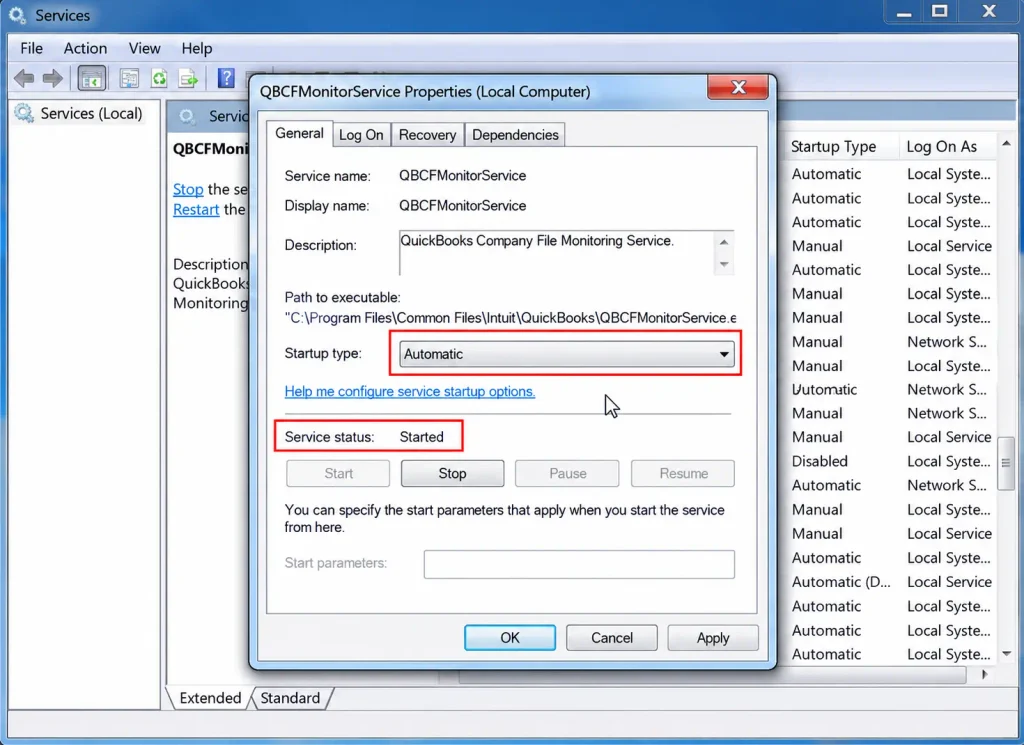Switch to the Log On tab
This screenshot has width=1024, height=745.
pos(361,135)
